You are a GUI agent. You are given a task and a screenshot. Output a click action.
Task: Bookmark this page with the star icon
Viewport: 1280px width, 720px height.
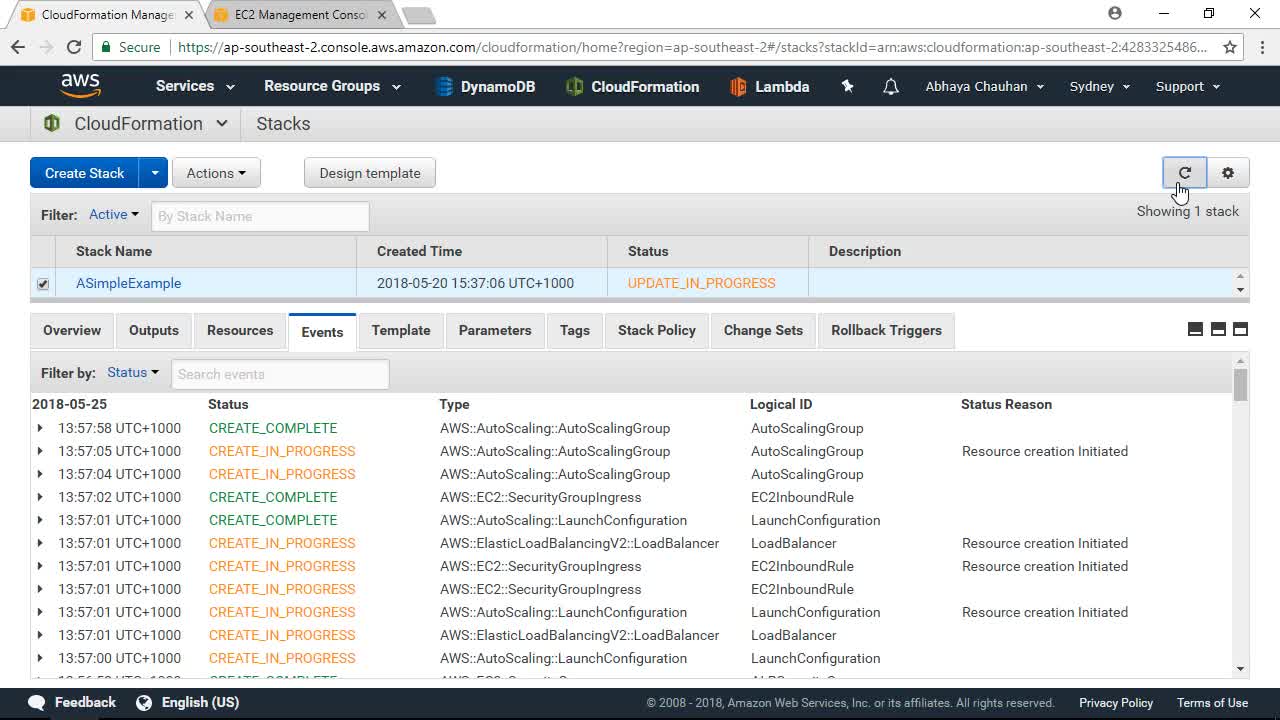(x=1230, y=47)
